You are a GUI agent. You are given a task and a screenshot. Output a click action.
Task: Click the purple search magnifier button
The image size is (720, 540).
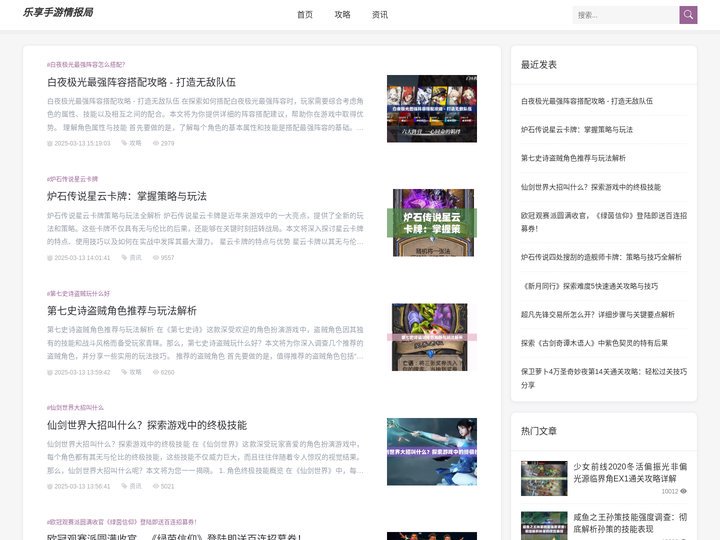point(688,15)
